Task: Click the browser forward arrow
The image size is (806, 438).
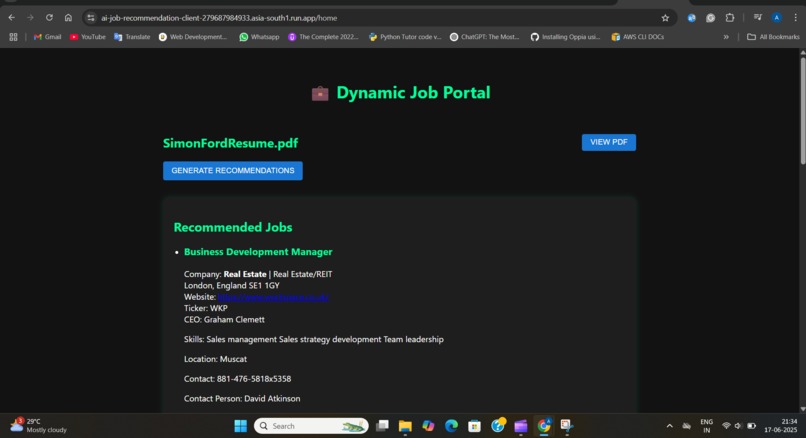Action: [x=30, y=17]
